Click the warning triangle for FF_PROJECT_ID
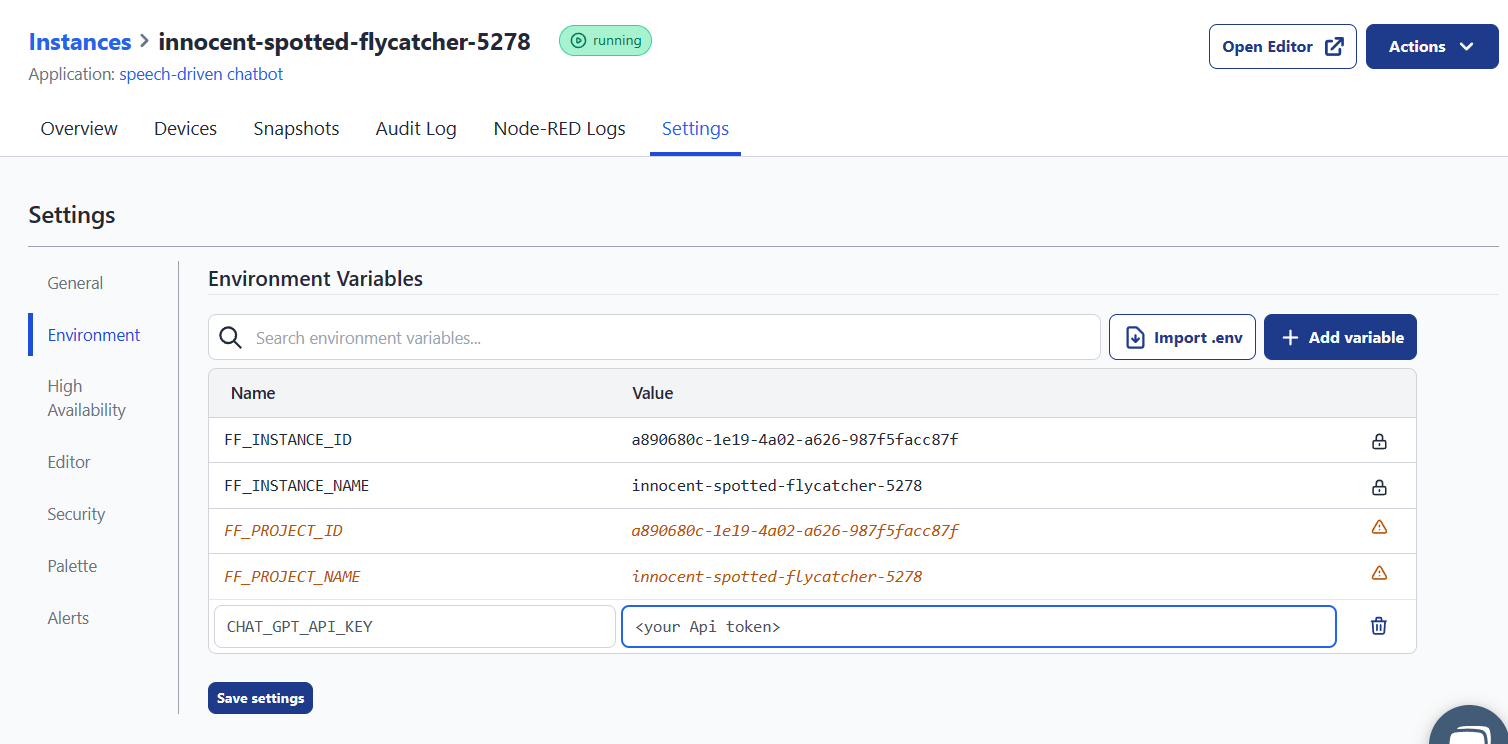 coord(1379,526)
